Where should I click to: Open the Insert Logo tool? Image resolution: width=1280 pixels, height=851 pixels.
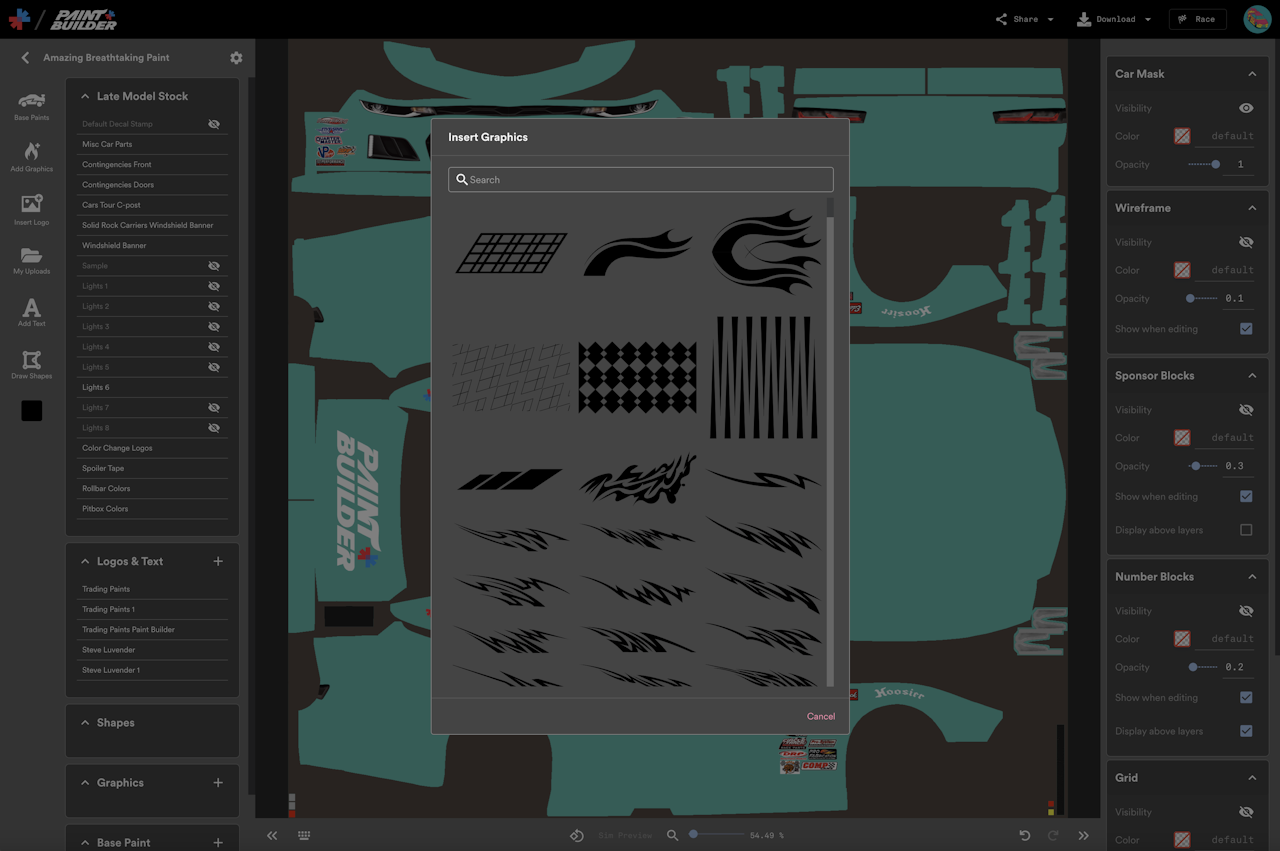click(32, 208)
